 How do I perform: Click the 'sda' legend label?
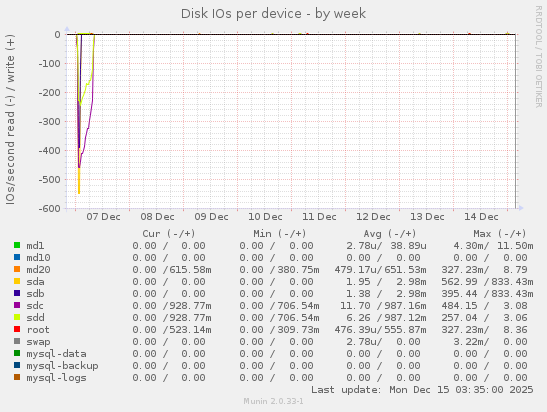35,282
